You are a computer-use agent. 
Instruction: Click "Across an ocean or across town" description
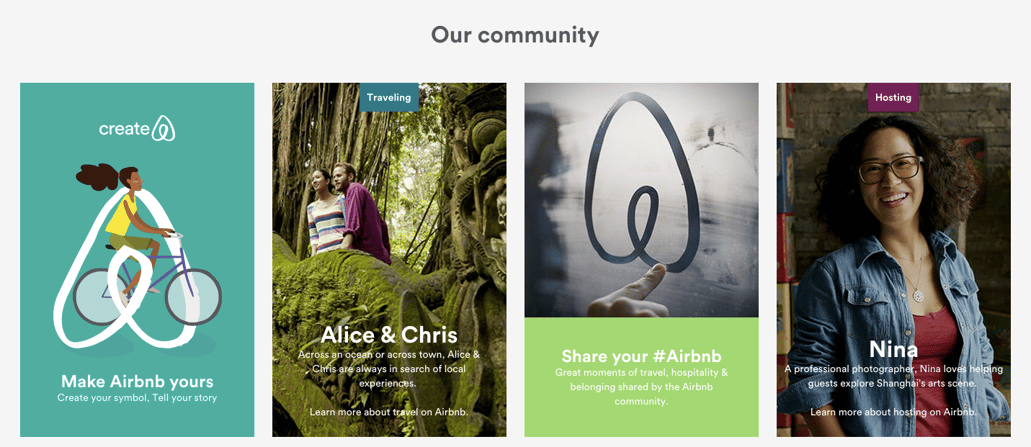coord(389,368)
